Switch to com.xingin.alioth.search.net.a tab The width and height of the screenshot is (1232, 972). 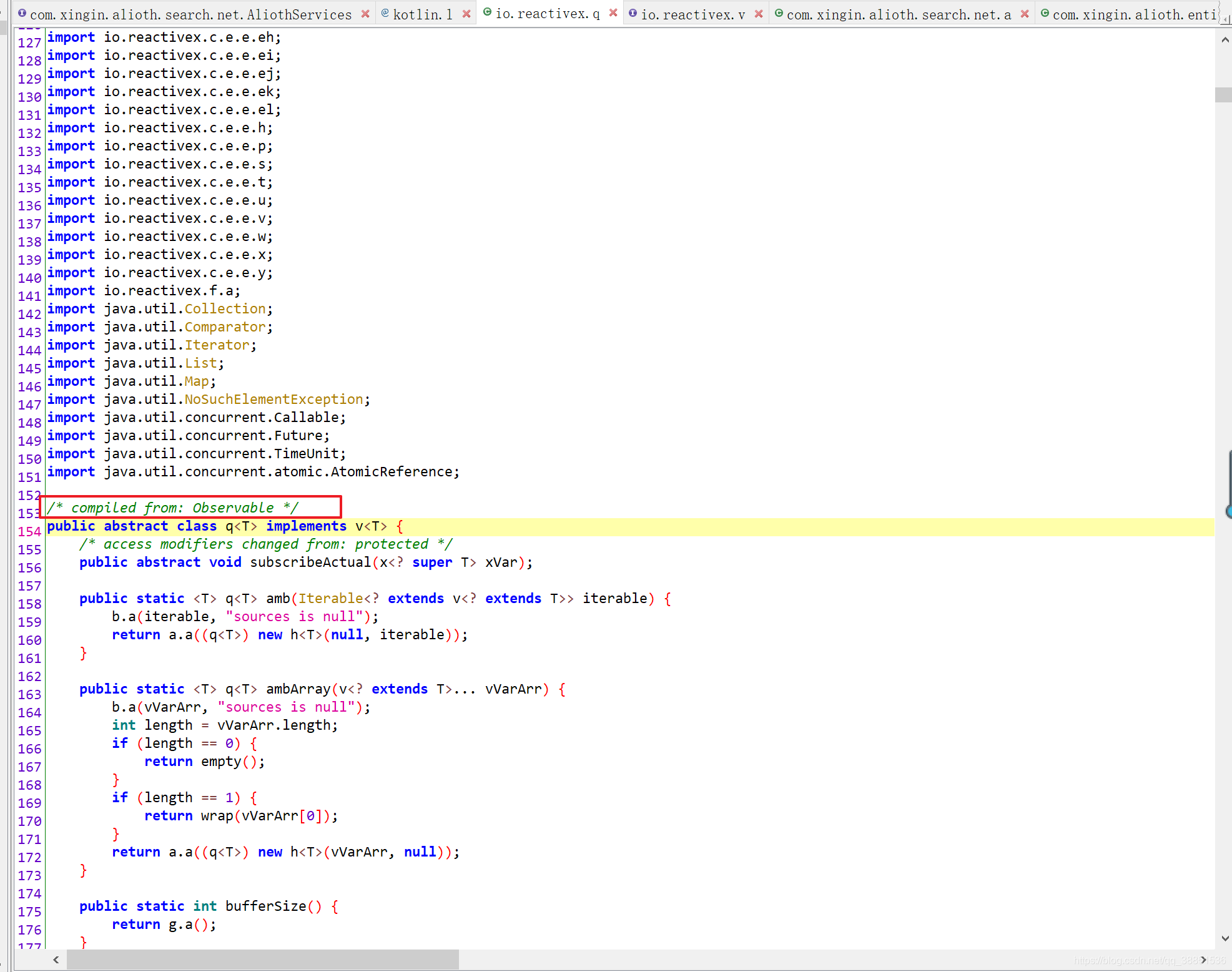899,14
